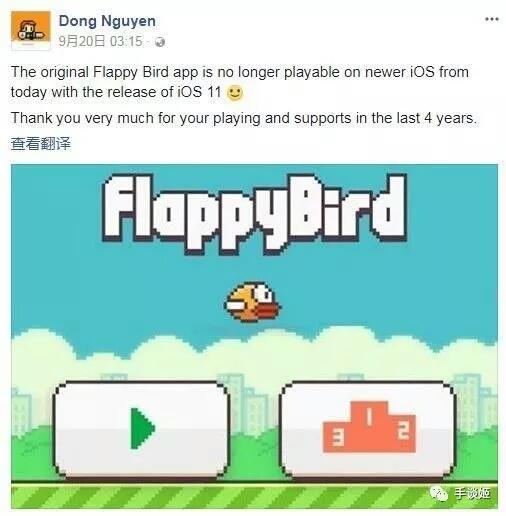This screenshot has width=506, height=516.
Task: Click the red podium ranking icon
Action: coord(369,427)
